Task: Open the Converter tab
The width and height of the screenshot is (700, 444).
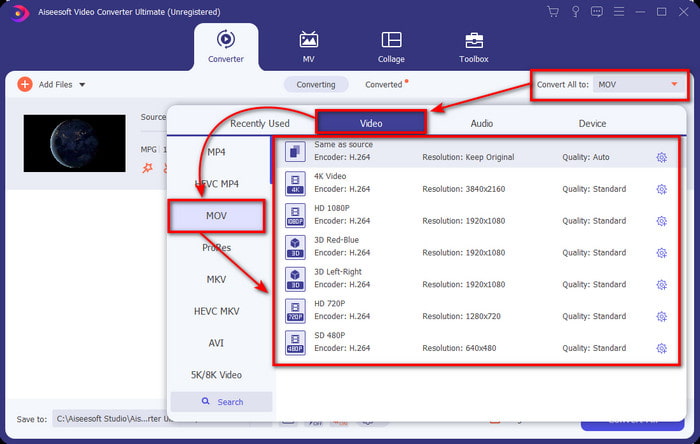Action: tap(226, 47)
